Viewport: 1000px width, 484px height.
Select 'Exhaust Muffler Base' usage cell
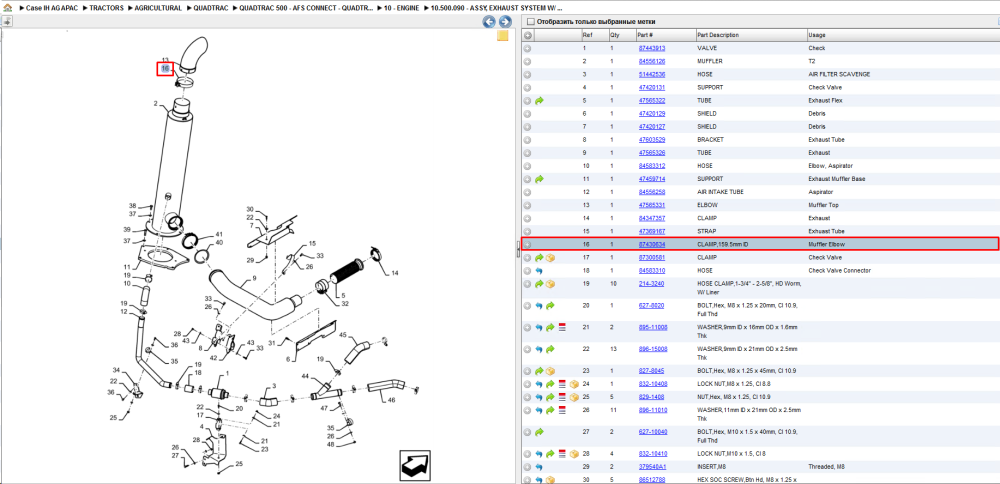[x=837, y=179]
